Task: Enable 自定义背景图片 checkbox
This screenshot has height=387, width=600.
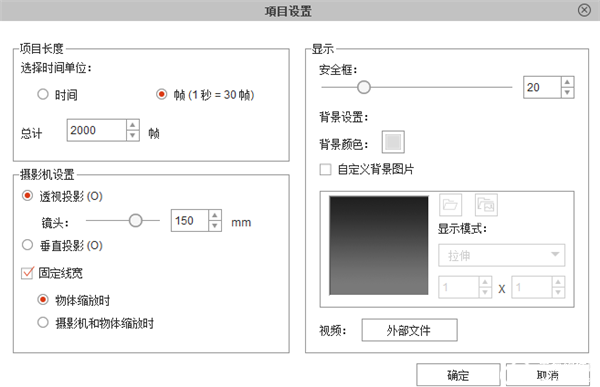Action: point(325,169)
